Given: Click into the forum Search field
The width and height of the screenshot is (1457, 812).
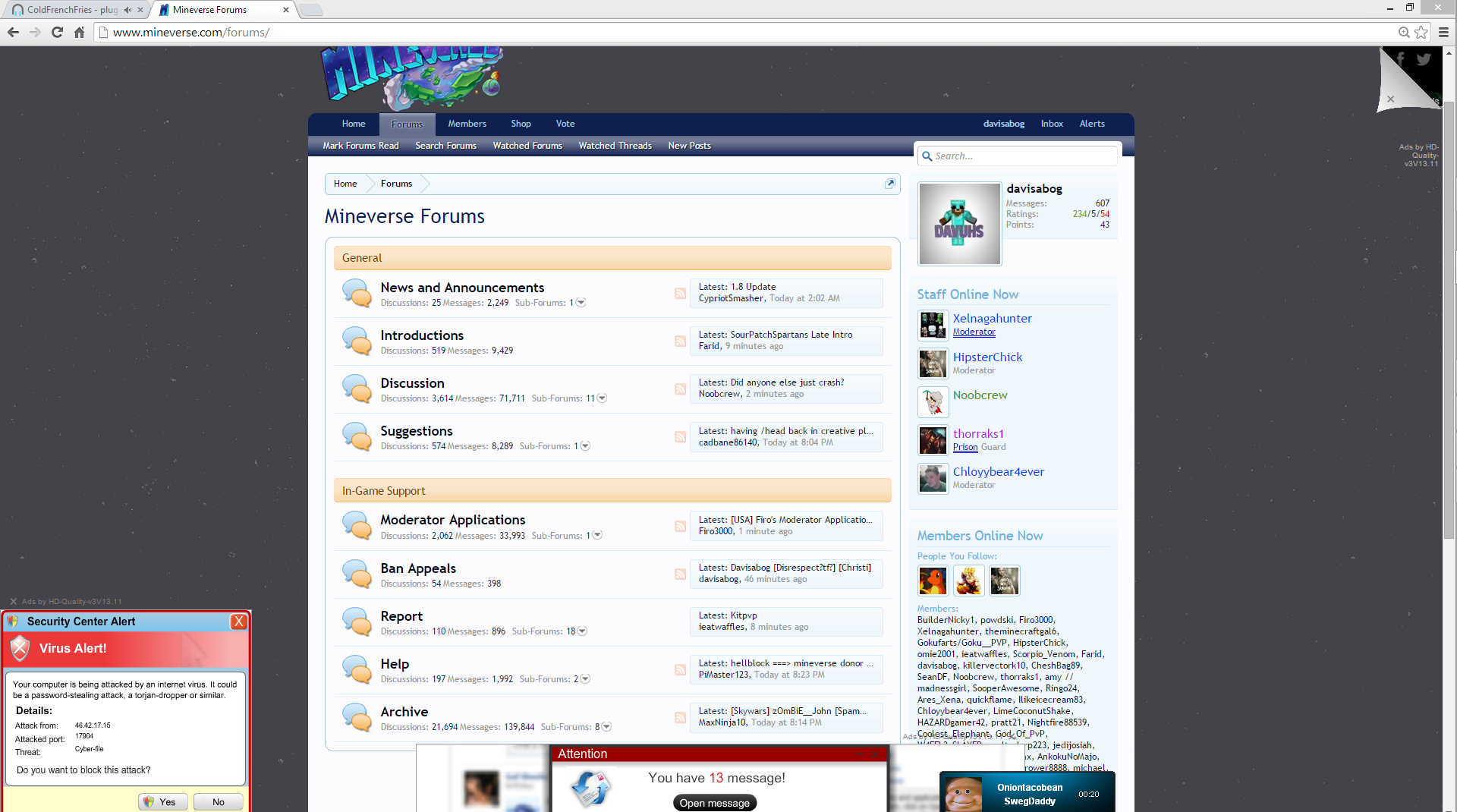Looking at the screenshot, I should click(1016, 156).
